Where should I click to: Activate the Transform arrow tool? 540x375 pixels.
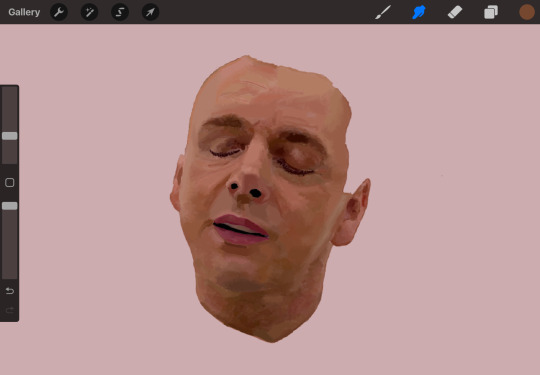click(x=150, y=12)
